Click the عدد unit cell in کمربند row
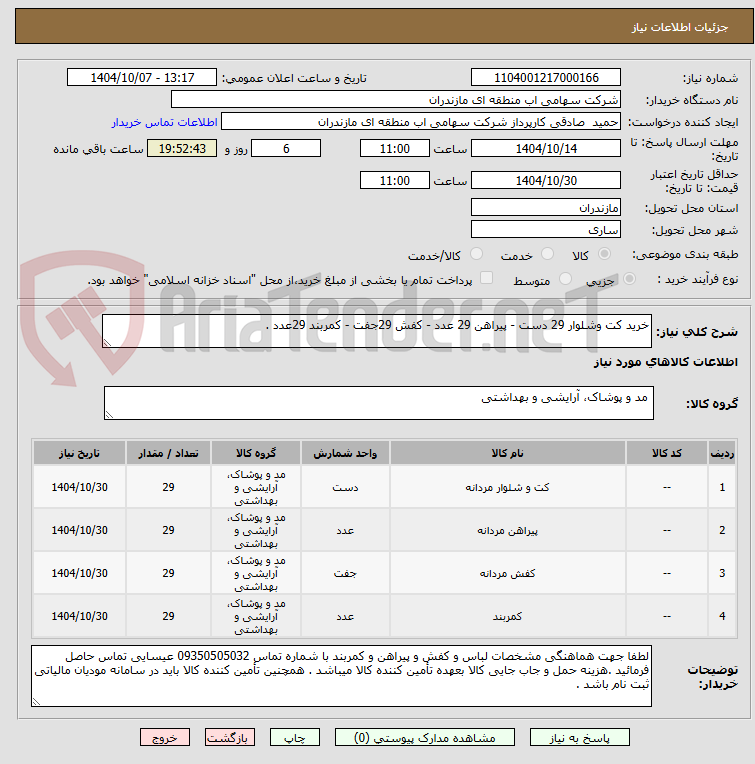Viewport: 755px width, 764px height. click(345, 616)
